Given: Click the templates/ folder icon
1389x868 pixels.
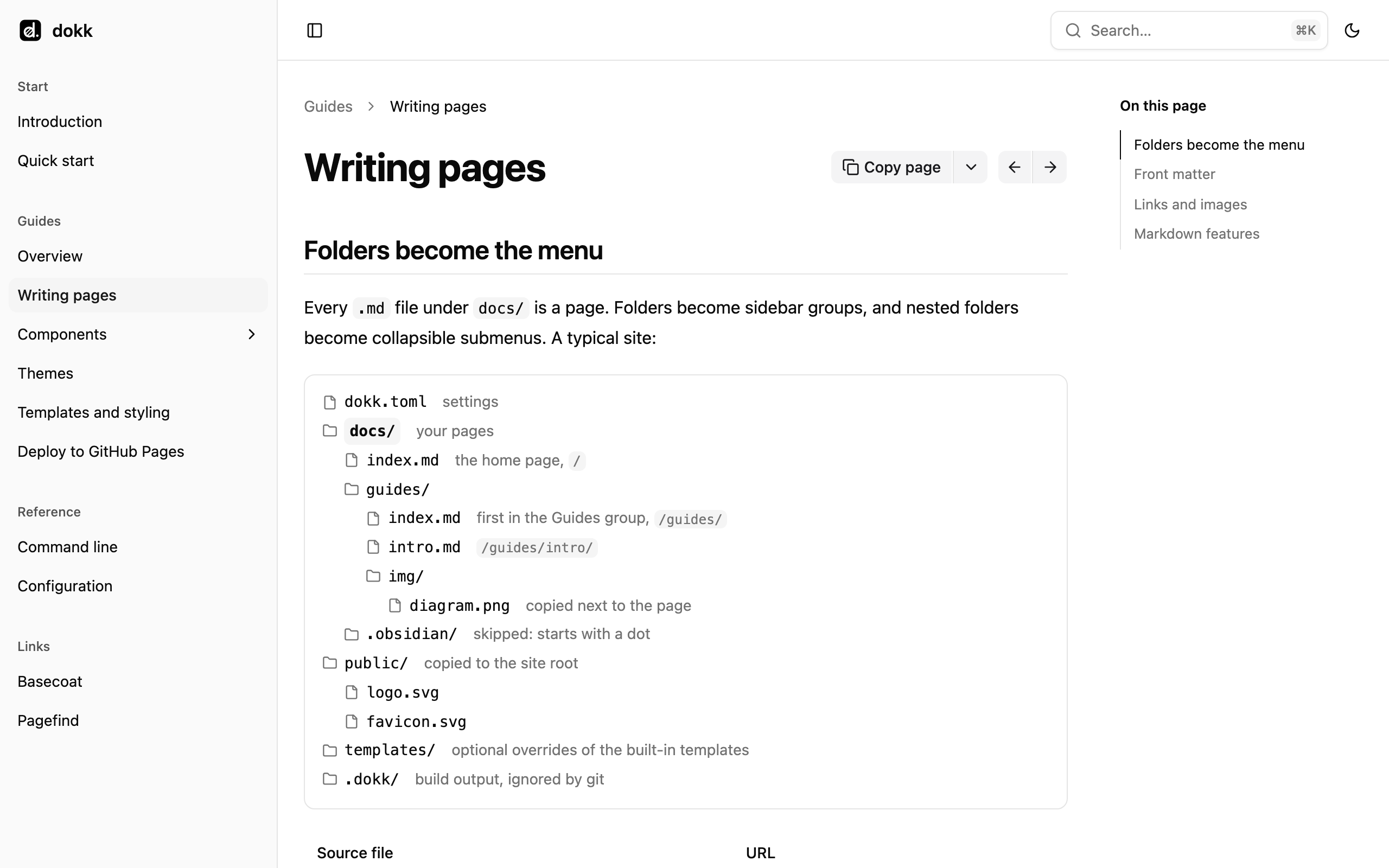Looking at the screenshot, I should (x=329, y=750).
